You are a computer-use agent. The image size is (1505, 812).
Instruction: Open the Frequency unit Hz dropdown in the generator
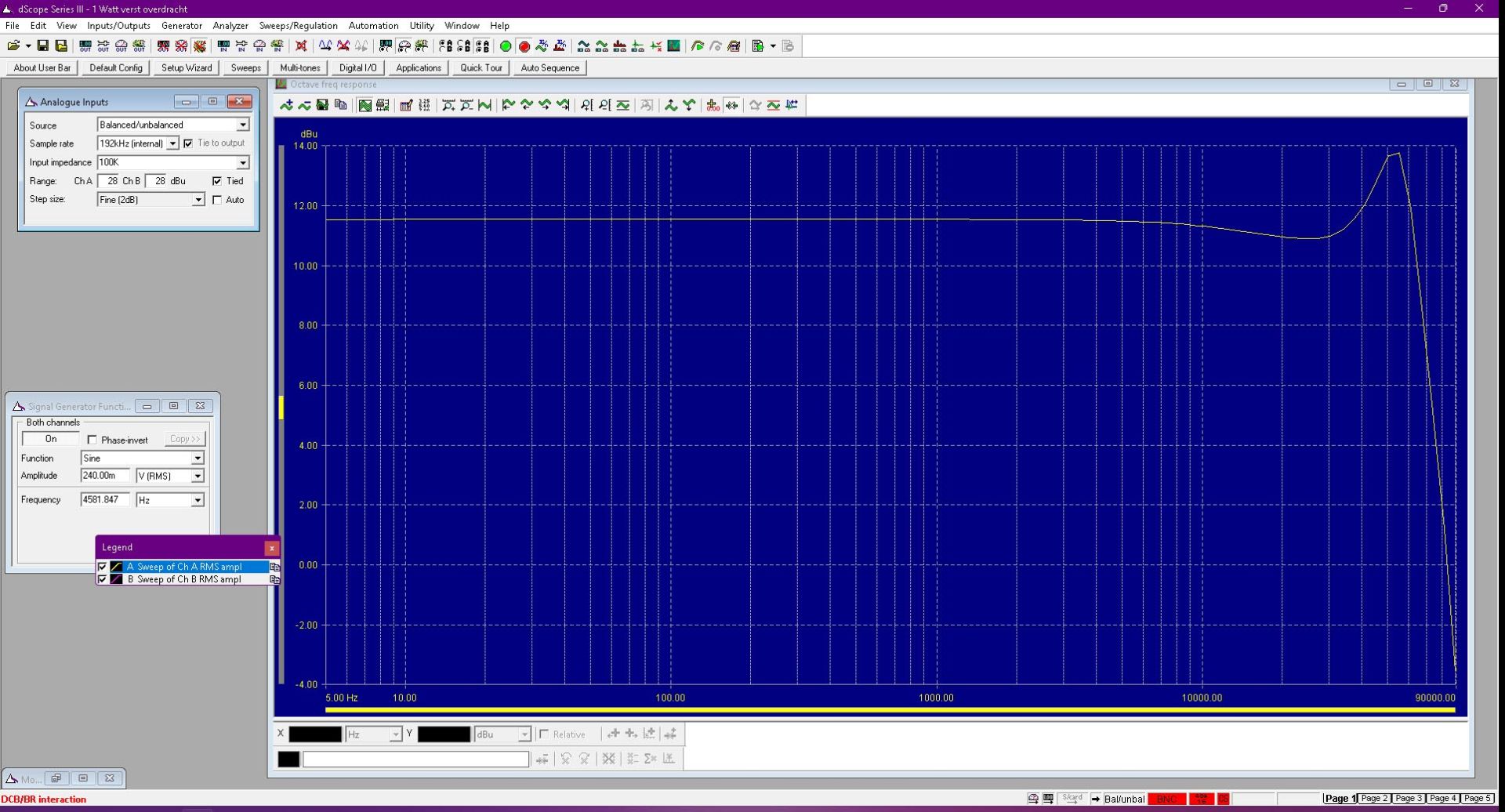[x=198, y=500]
